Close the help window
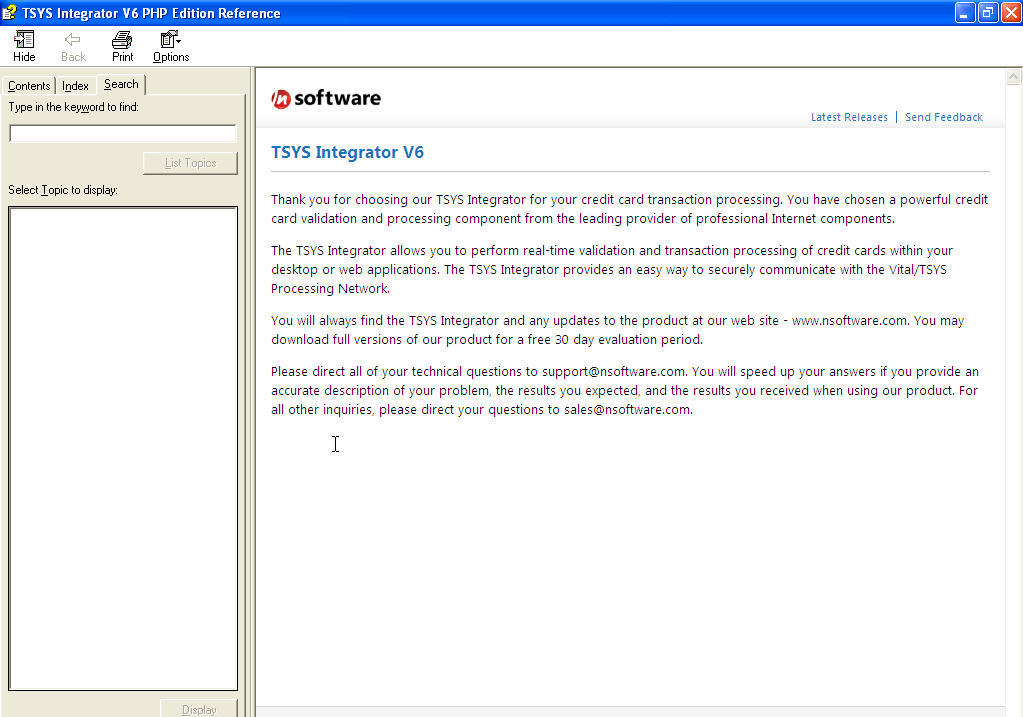1023x717 pixels. (1011, 12)
